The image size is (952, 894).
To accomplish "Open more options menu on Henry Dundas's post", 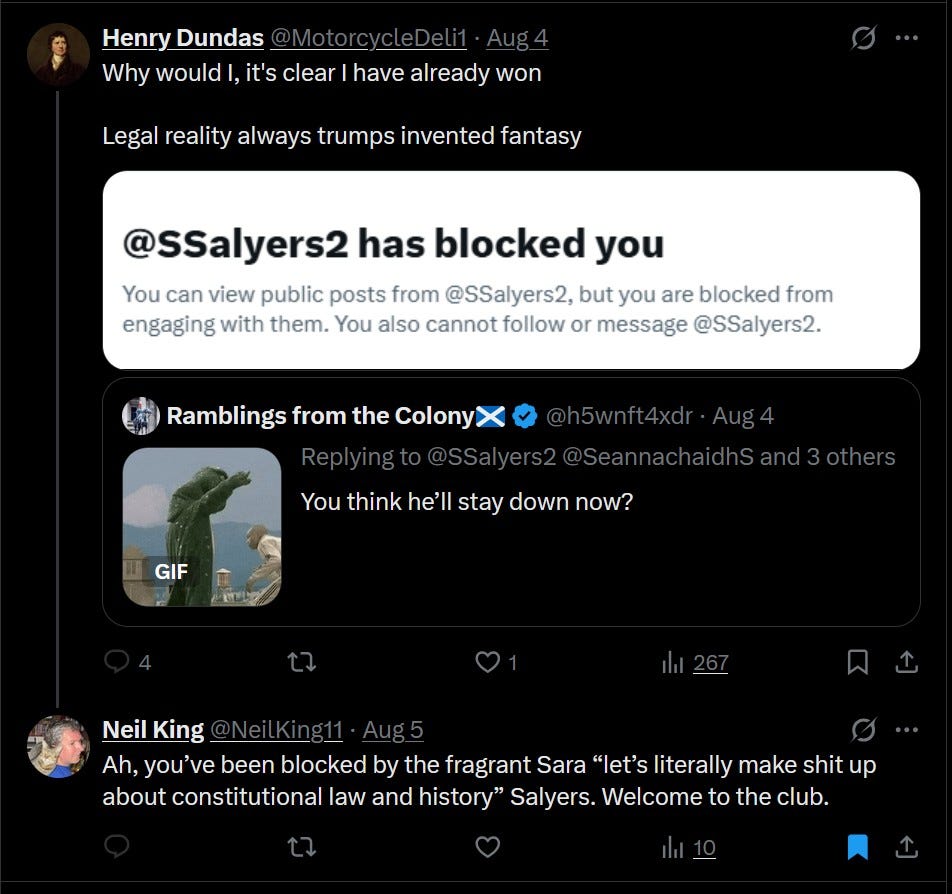I will 906,38.
